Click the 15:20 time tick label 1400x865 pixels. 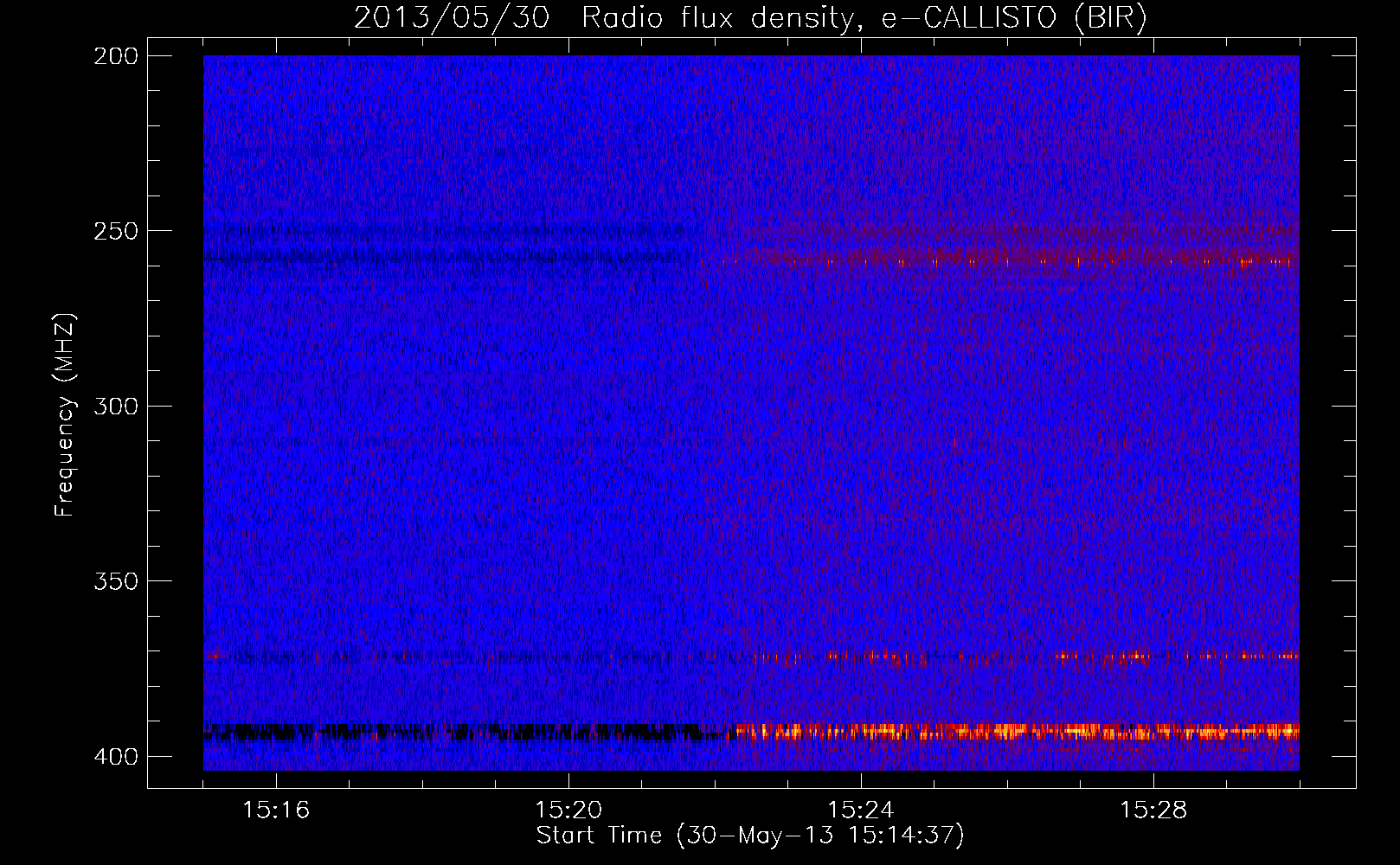[568, 810]
